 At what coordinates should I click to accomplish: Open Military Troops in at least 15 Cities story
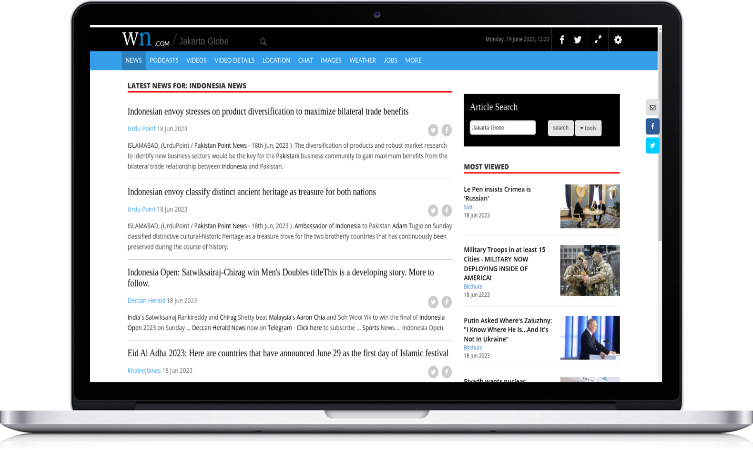pyautogui.click(x=504, y=264)
